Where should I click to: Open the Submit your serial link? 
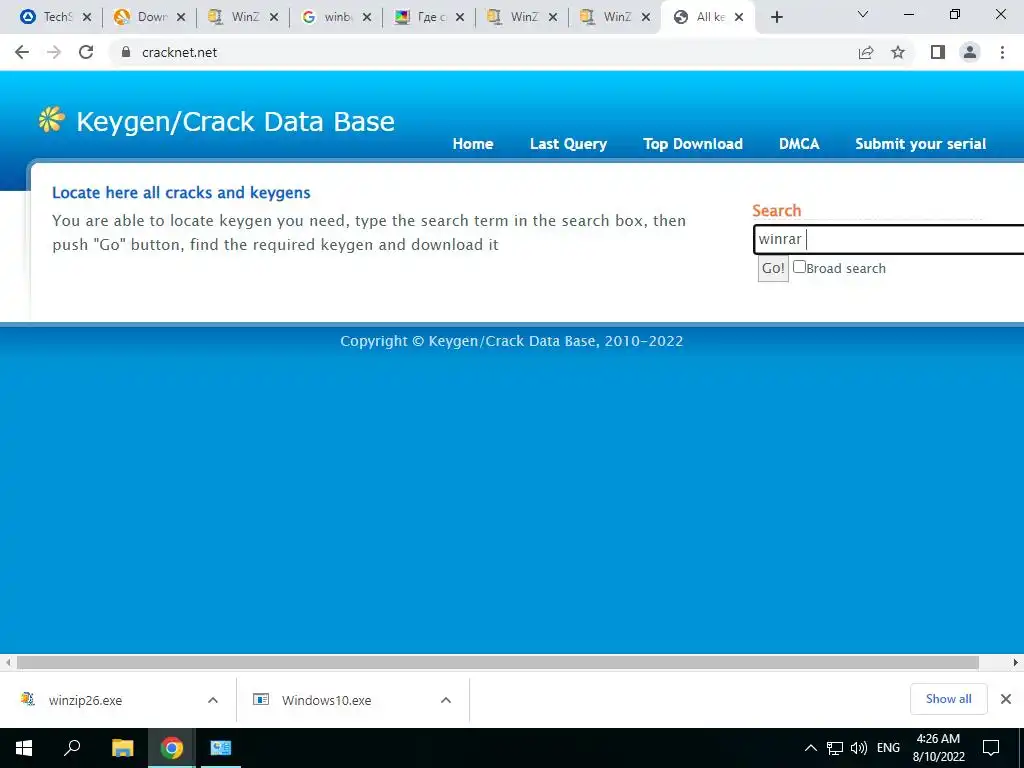click(920, 144)
